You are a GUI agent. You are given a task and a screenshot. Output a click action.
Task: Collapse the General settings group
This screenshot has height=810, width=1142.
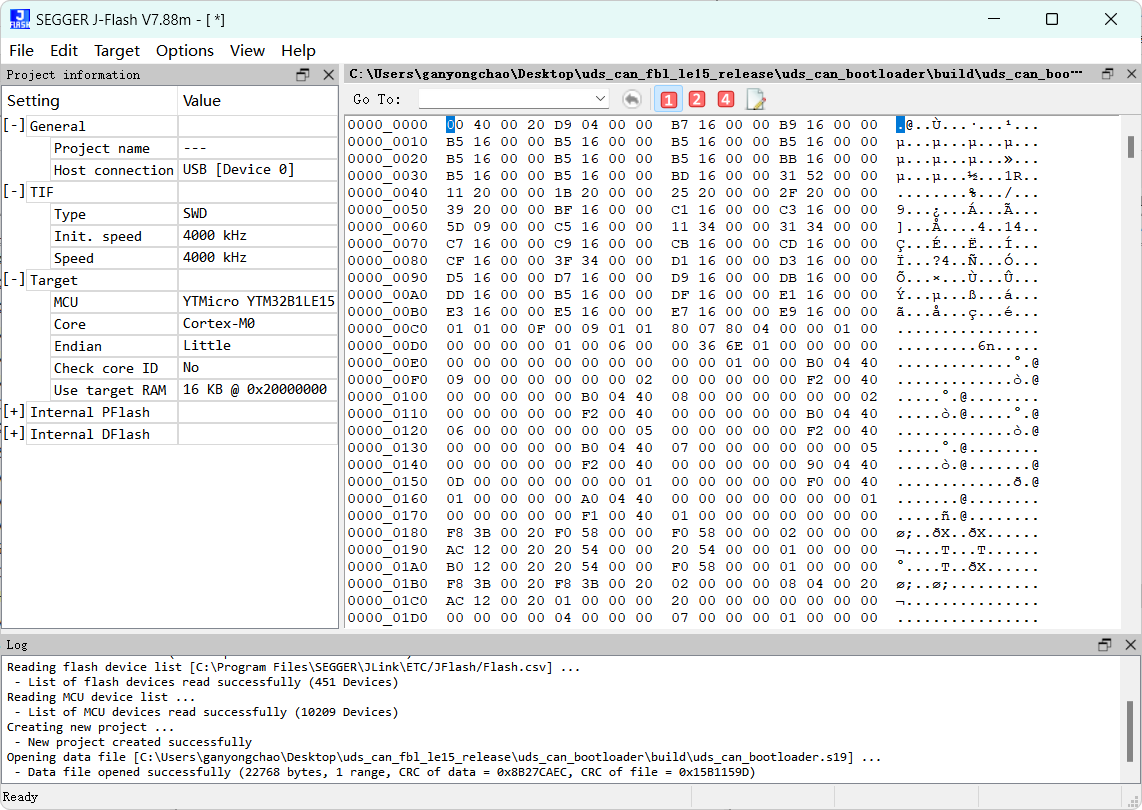click(x=15, y=125)
